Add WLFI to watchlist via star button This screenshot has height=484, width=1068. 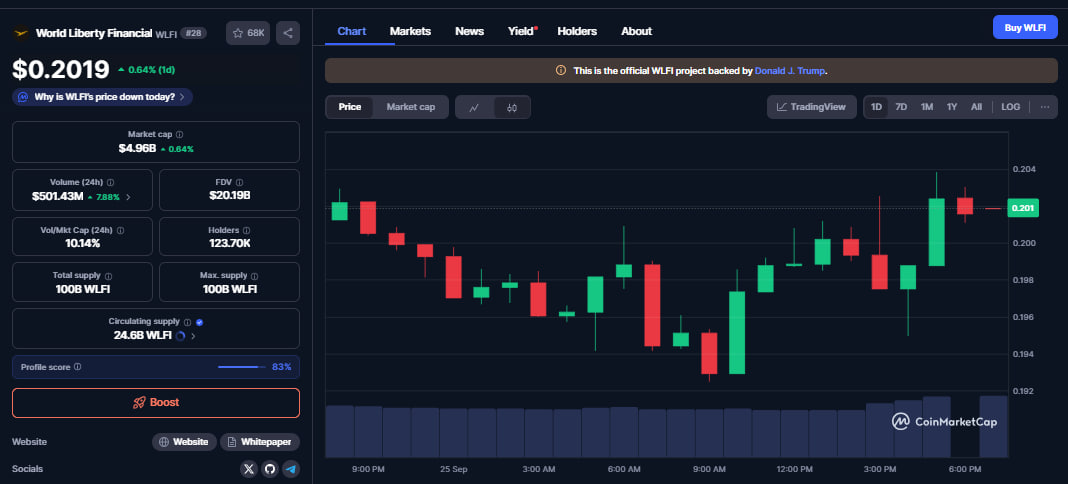point(248,33)
